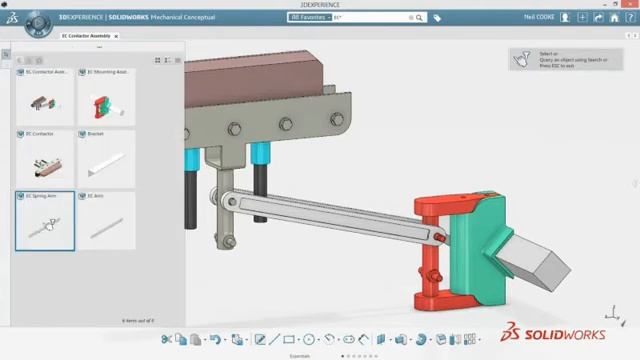The image size is (640, 360).
Task: Click the Paste icon in the bottom toolbar
Action: point(196,339)
